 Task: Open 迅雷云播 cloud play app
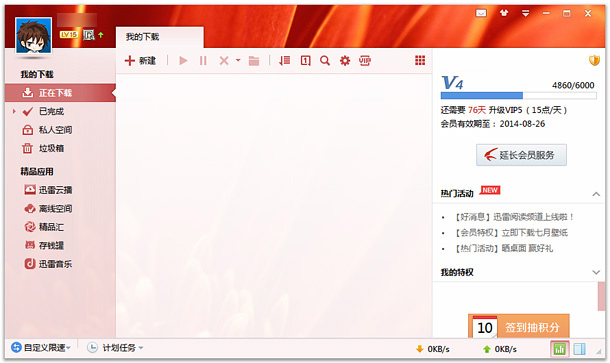(48, 190)
